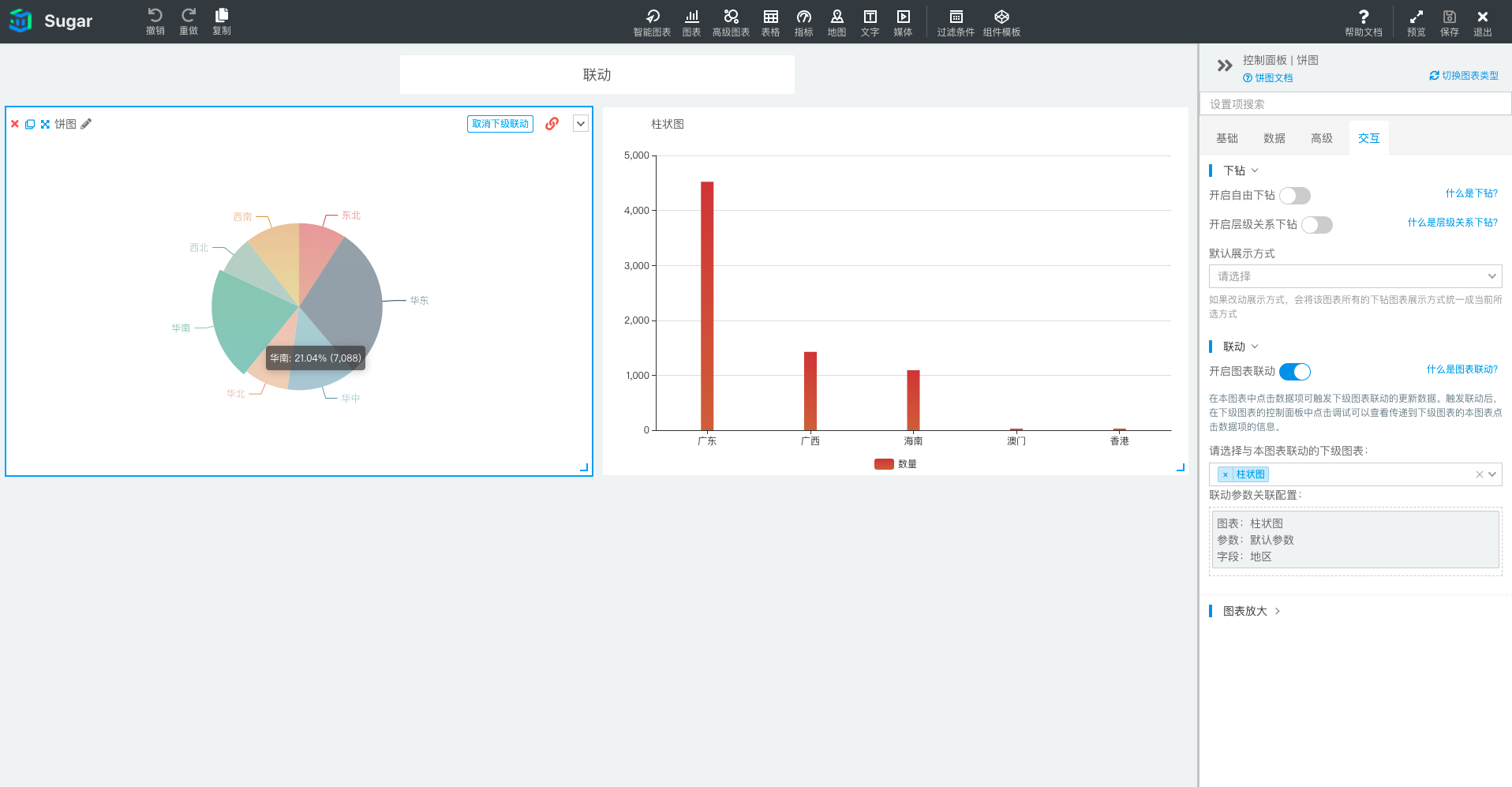This screenshot has height=787, width=1512.
Task: Open Component Templates (组件模板)
Action: 1001,23
